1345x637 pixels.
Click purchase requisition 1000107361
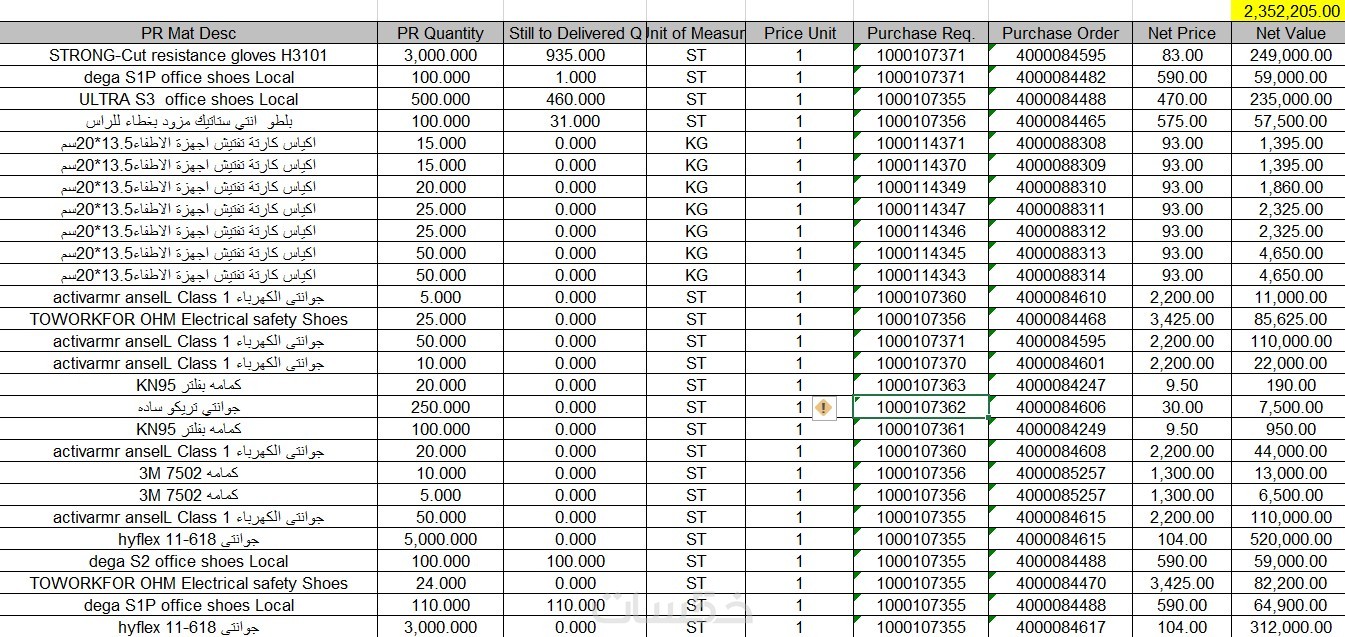921,429
